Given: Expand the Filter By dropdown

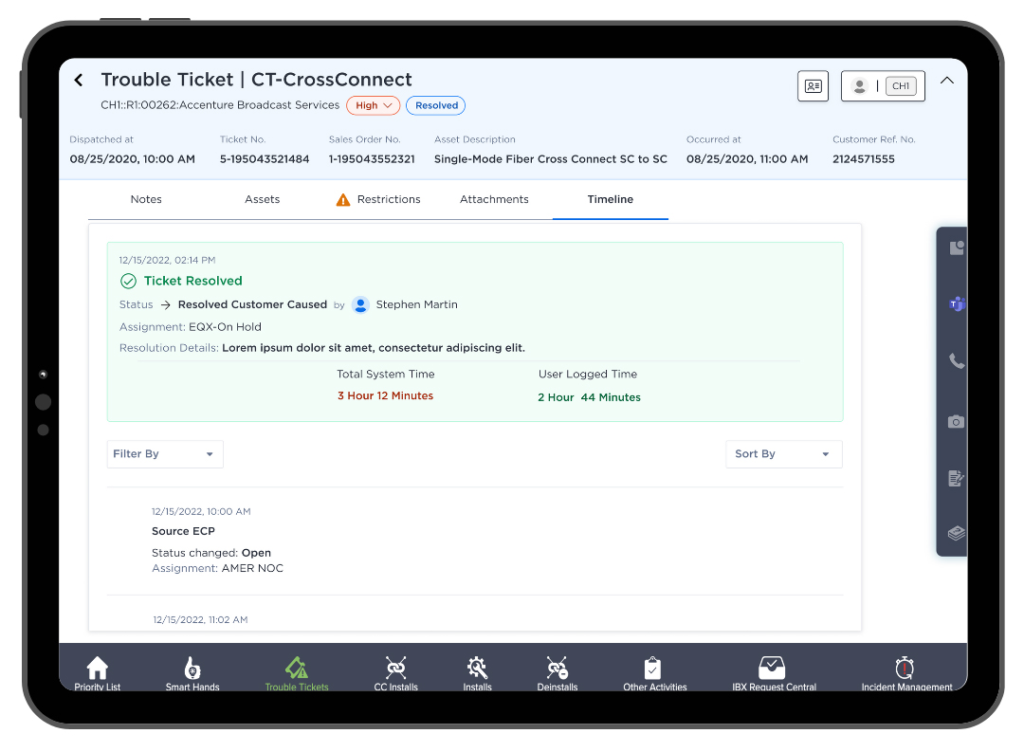Looking at the screenshot, I should click(x=165, y=454).
